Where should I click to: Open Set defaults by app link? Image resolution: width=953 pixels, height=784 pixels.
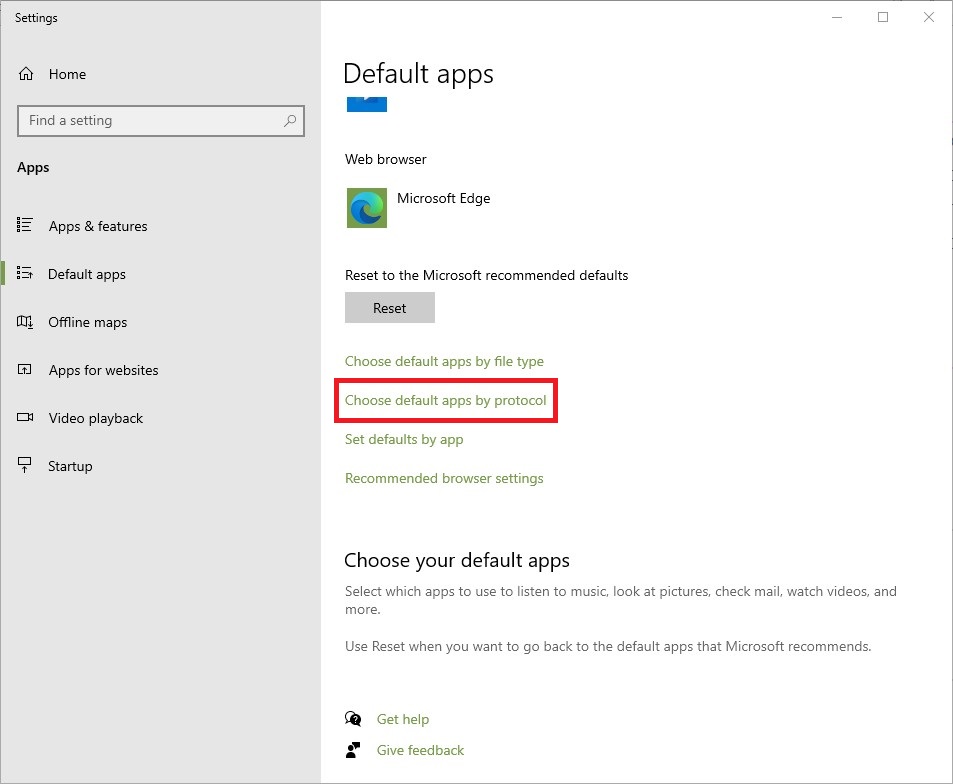point(404,439)
